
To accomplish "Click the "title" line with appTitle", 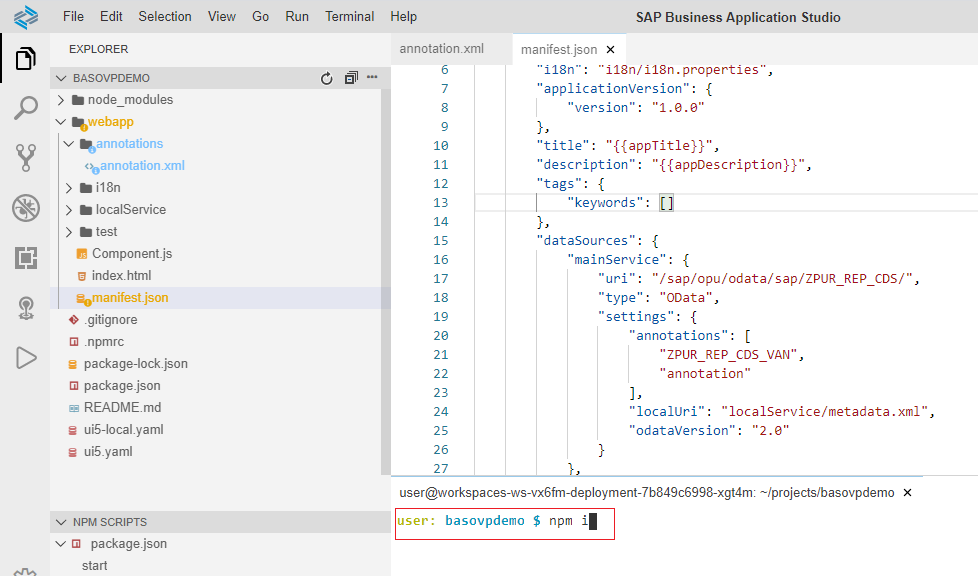I will pyautogui.click(x=628, y=145).
